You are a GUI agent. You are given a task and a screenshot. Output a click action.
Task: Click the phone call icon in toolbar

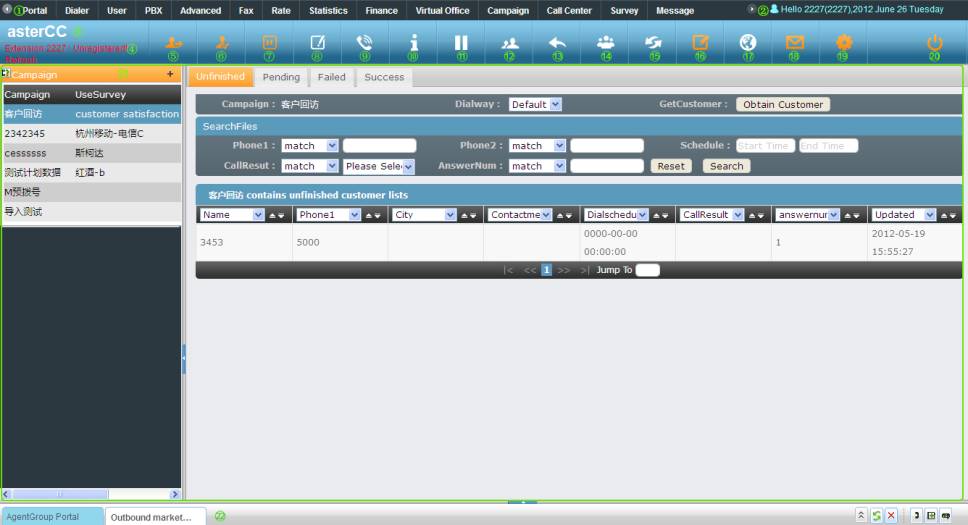coord(365,43)
